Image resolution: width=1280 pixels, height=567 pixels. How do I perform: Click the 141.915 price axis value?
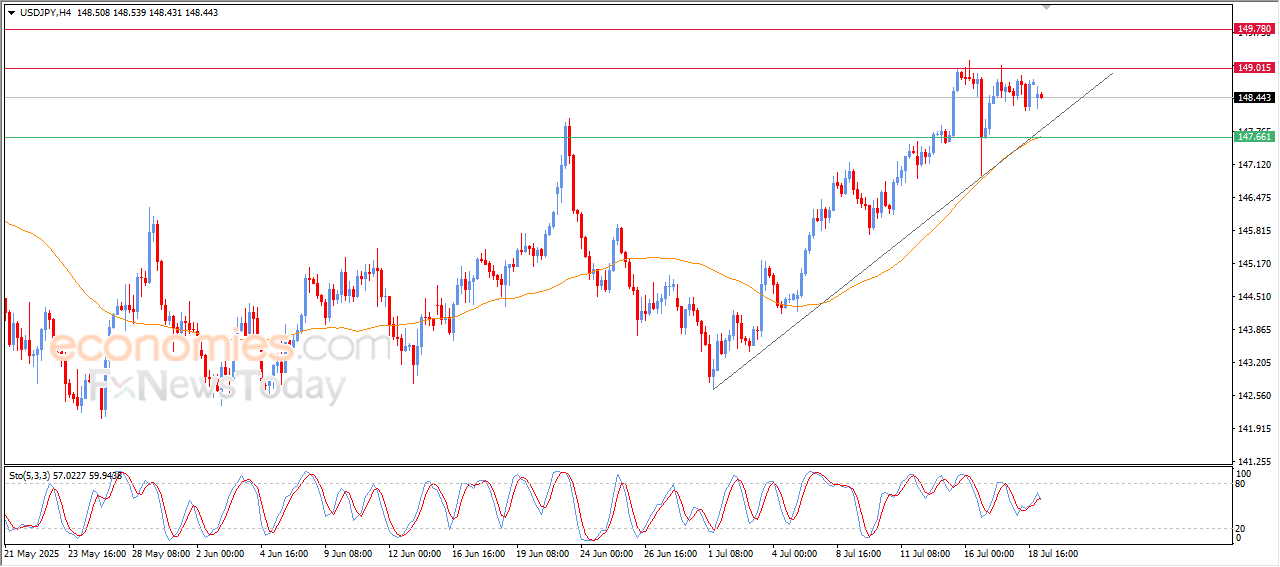[x=1254, y=428]
